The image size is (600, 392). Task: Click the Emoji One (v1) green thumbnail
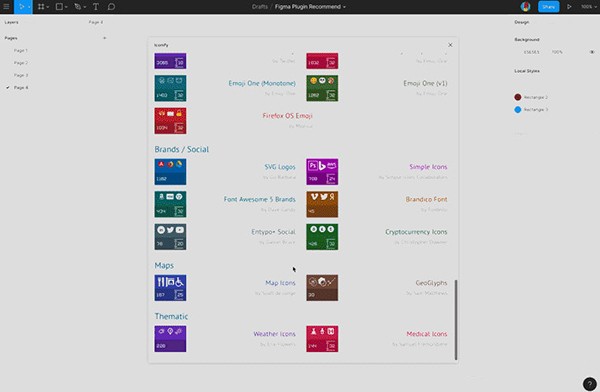(322, 88)
